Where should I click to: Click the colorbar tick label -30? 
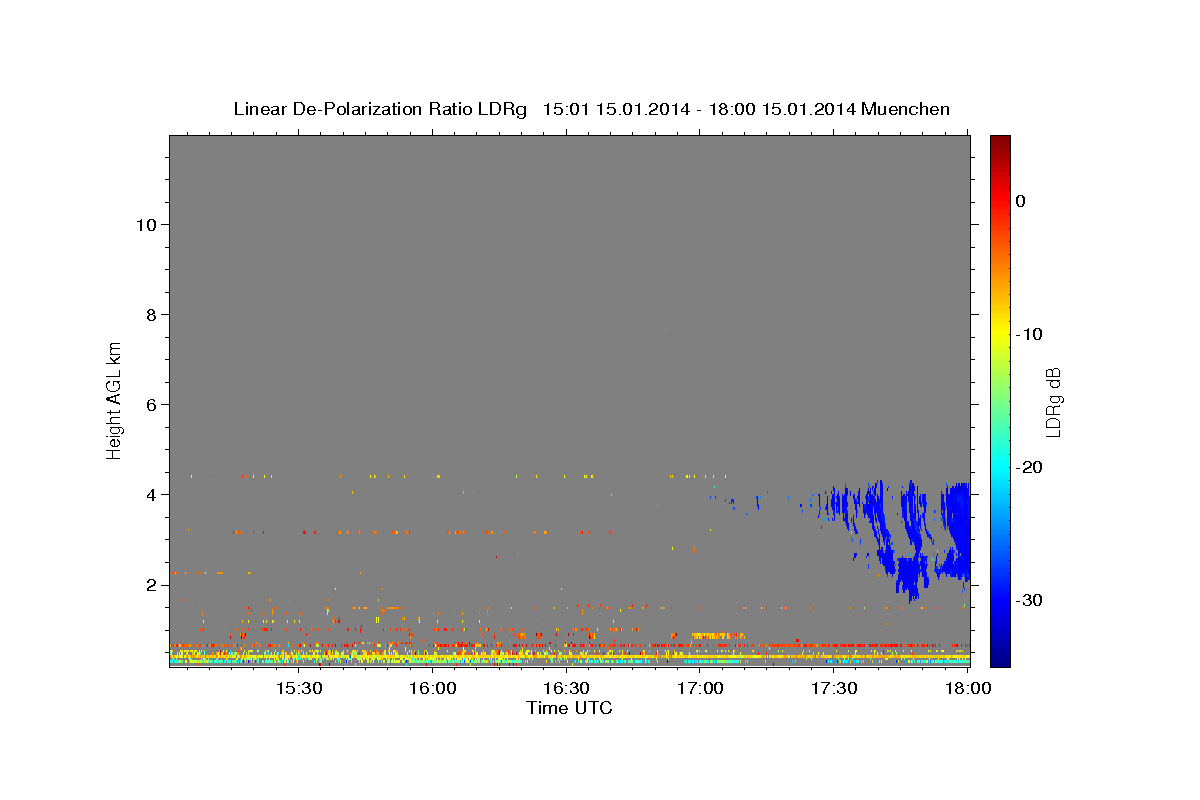(x=1029, y=600)
